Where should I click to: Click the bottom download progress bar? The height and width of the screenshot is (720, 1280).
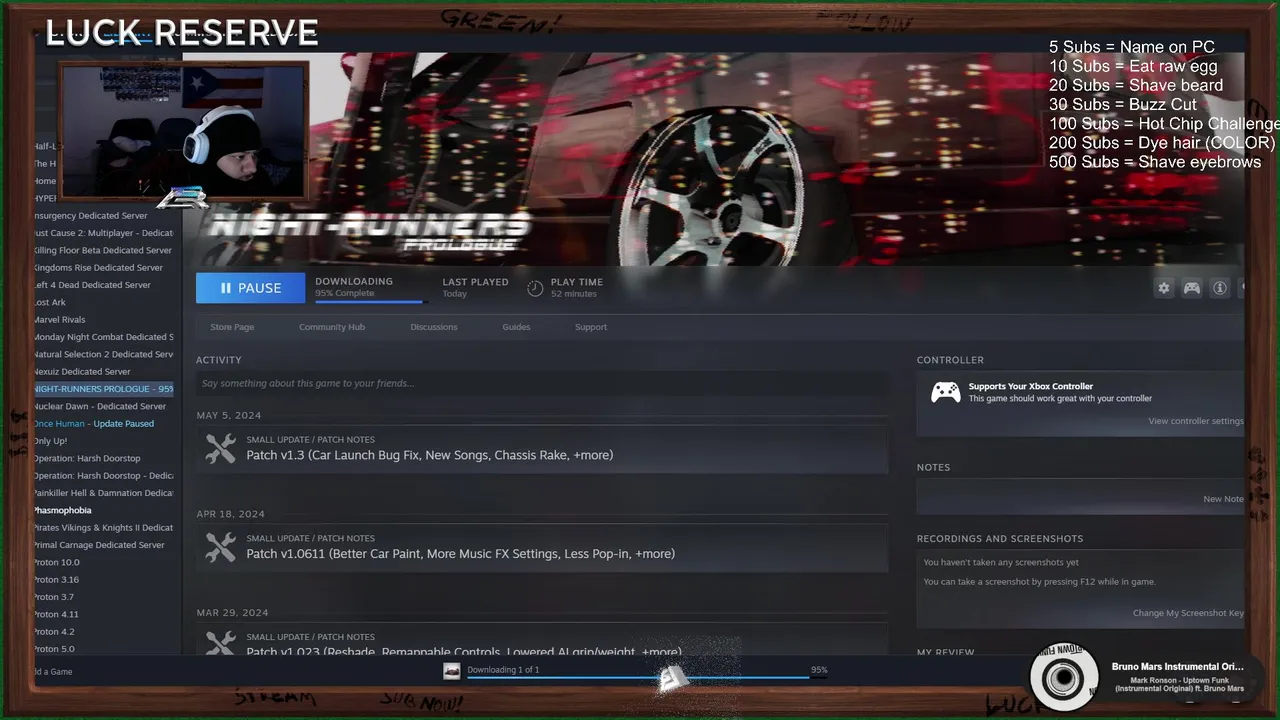647,678
